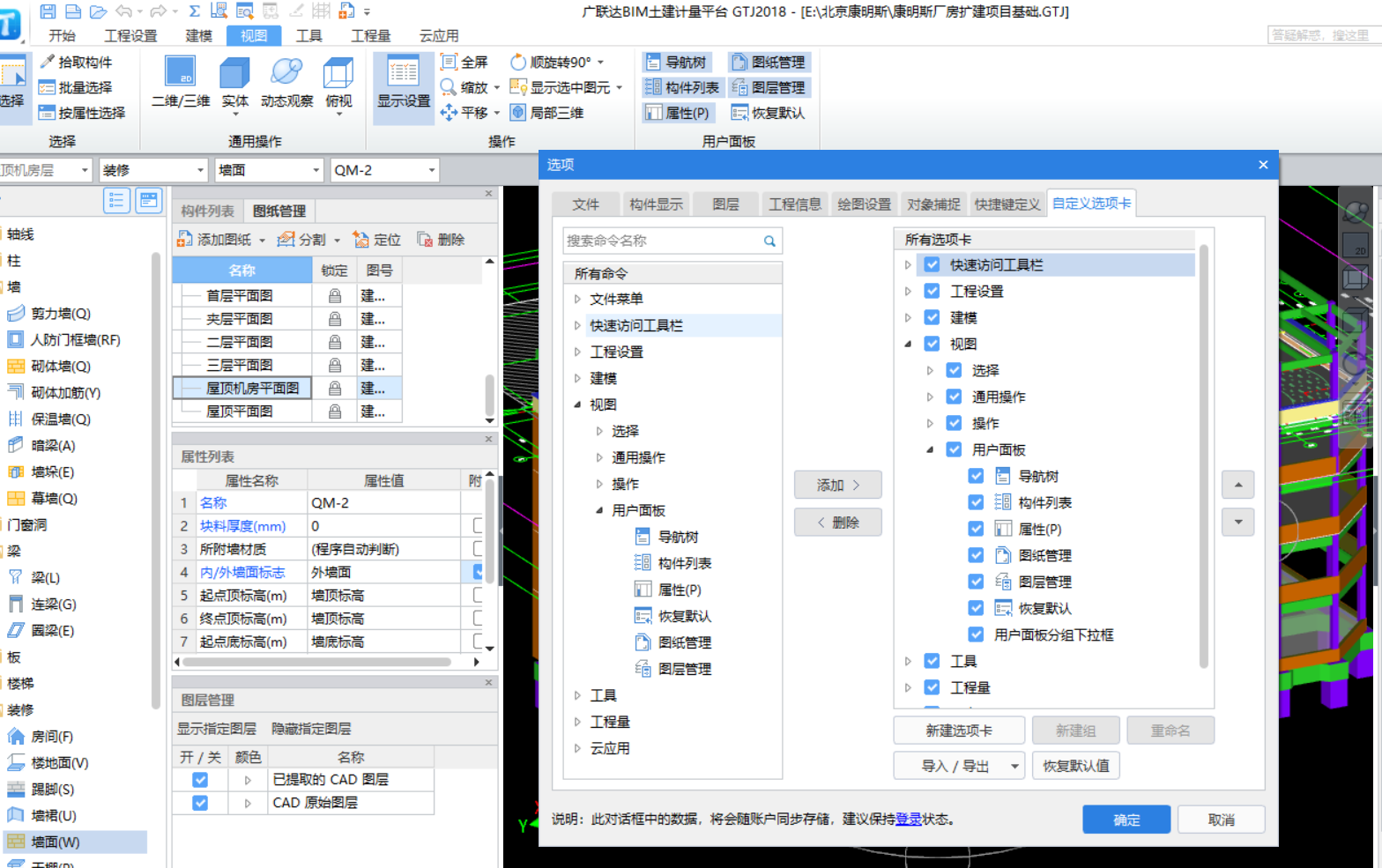The height and width of the screenshot is (868, 1382).
Task: Switch to 构件列表 panel tab
Action: tap(207, 211)
